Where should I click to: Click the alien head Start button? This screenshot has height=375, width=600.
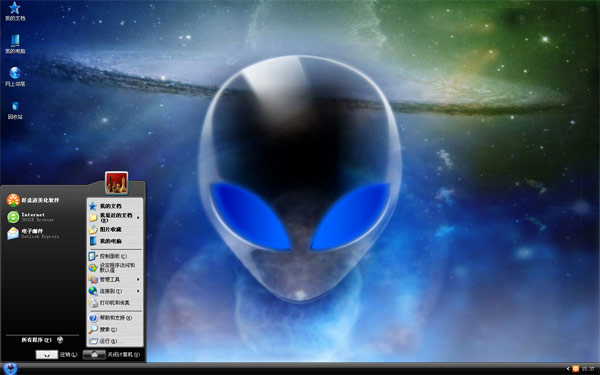[10, 368]
